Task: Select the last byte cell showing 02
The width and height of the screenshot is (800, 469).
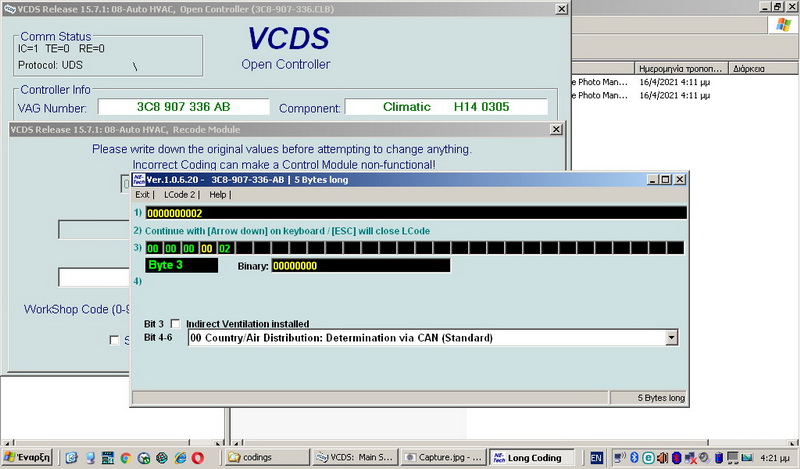Action: pyautogui.click(x=224, y=249)
